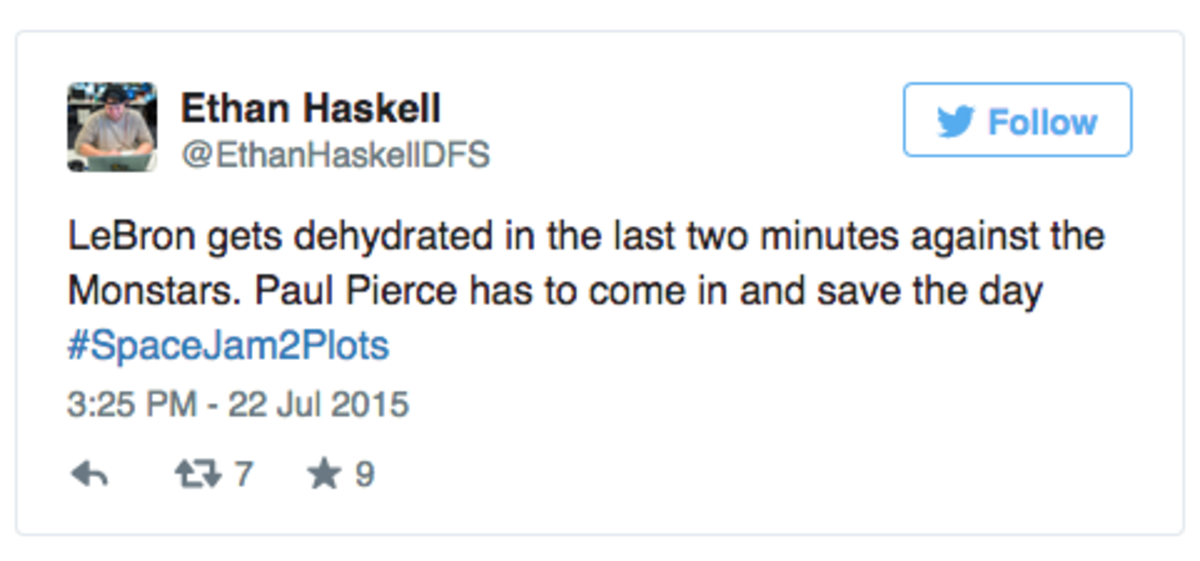Favorite the tweet with the star icon
Viewport: 1200px width, 561px height.
pyautogui.click(x=324, y=473)
